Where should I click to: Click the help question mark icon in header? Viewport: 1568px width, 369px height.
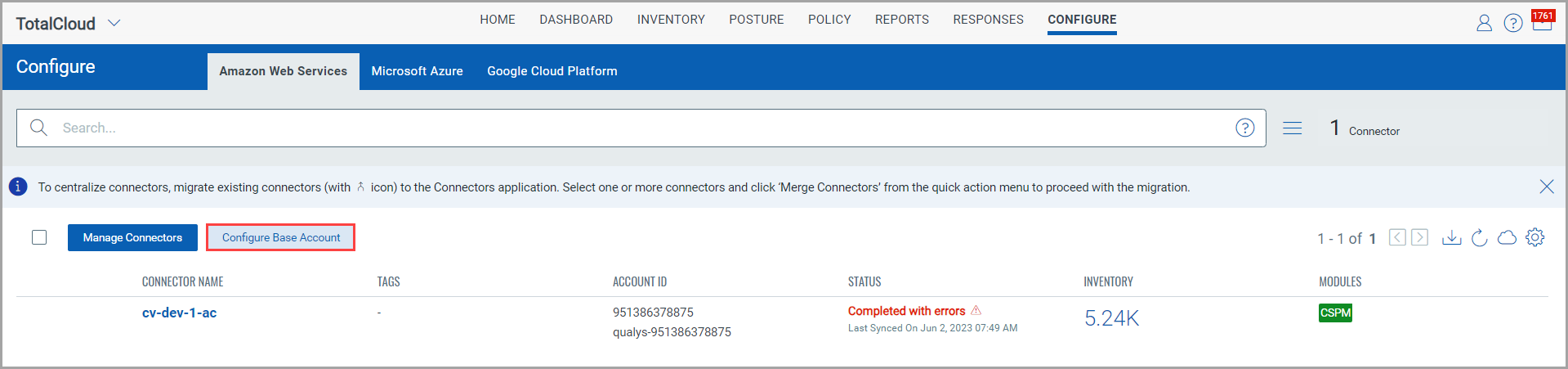pos(1512,23)
